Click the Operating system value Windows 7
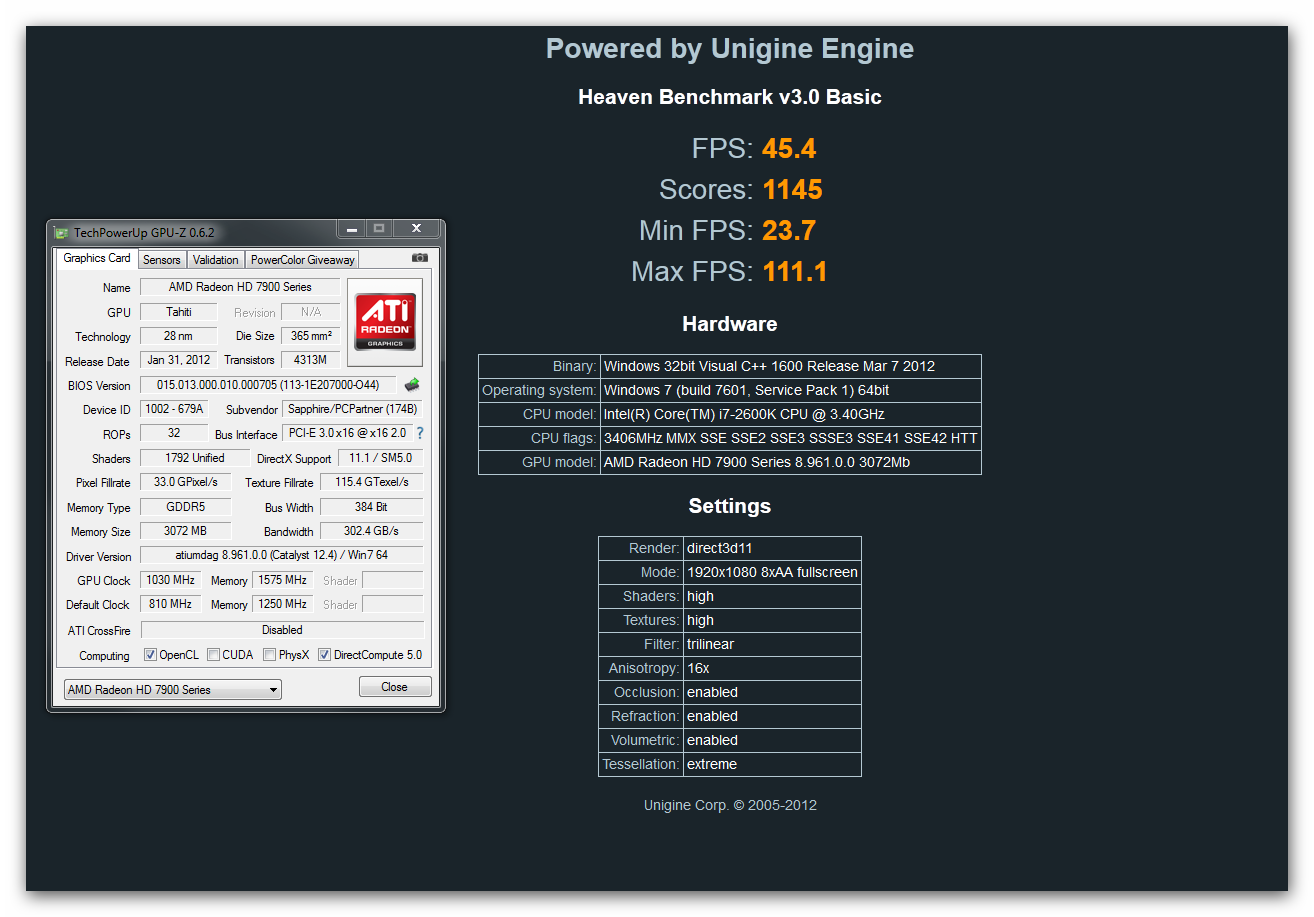 tap(791, 390)
